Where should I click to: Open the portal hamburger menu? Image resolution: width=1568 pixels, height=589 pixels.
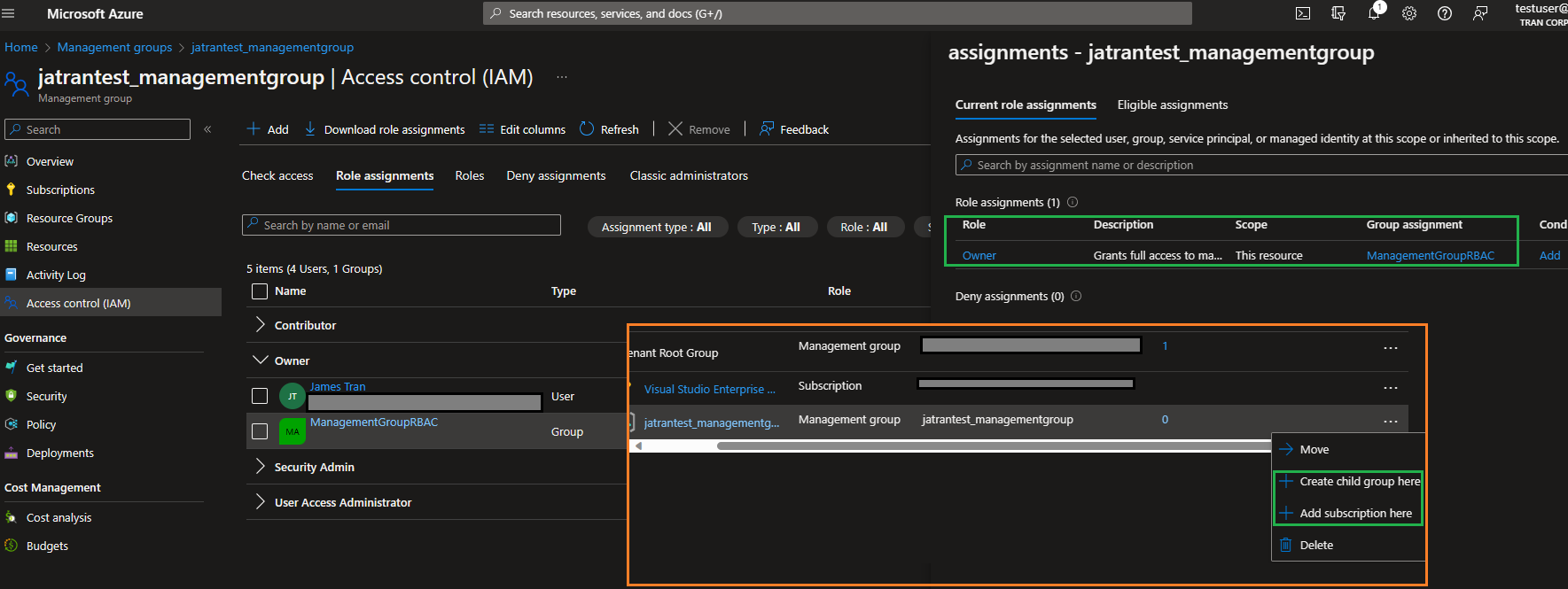coord(9,13)
